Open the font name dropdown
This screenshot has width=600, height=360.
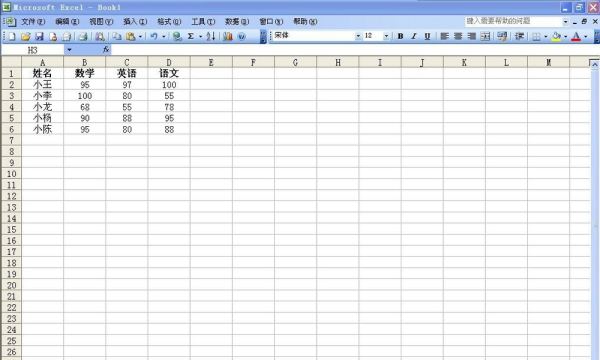pos(358,36)
